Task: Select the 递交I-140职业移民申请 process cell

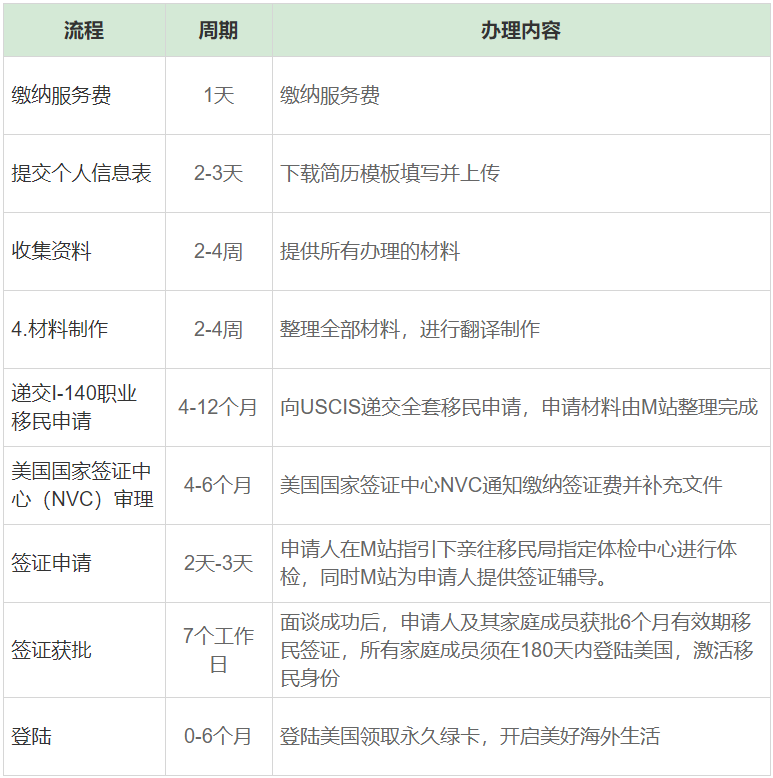Action: point(74,407)
